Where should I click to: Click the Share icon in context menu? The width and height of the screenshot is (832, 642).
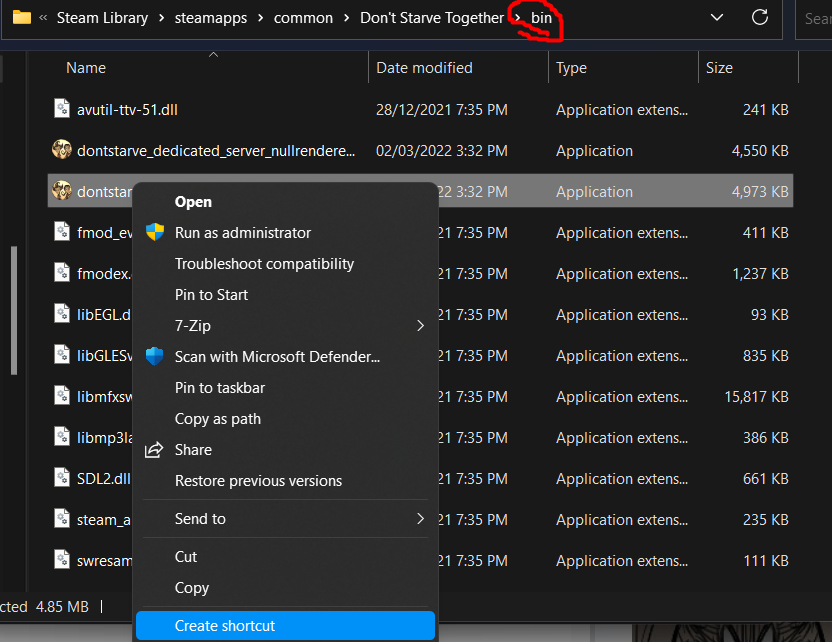coord(154,450)
